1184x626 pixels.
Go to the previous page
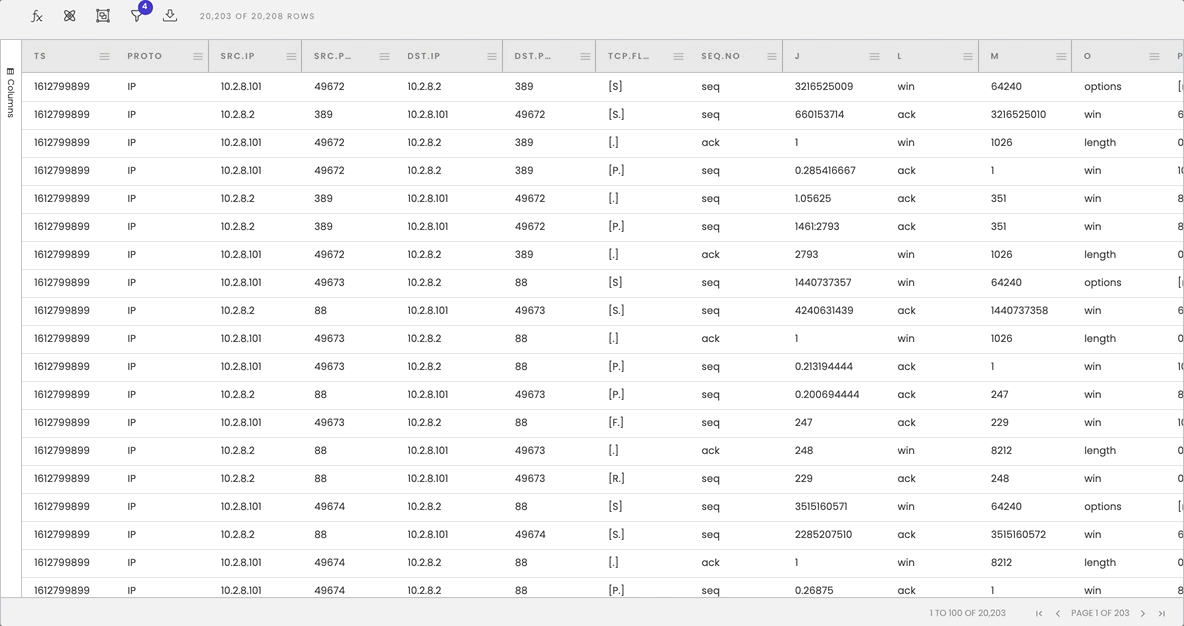click(1057, 613)
